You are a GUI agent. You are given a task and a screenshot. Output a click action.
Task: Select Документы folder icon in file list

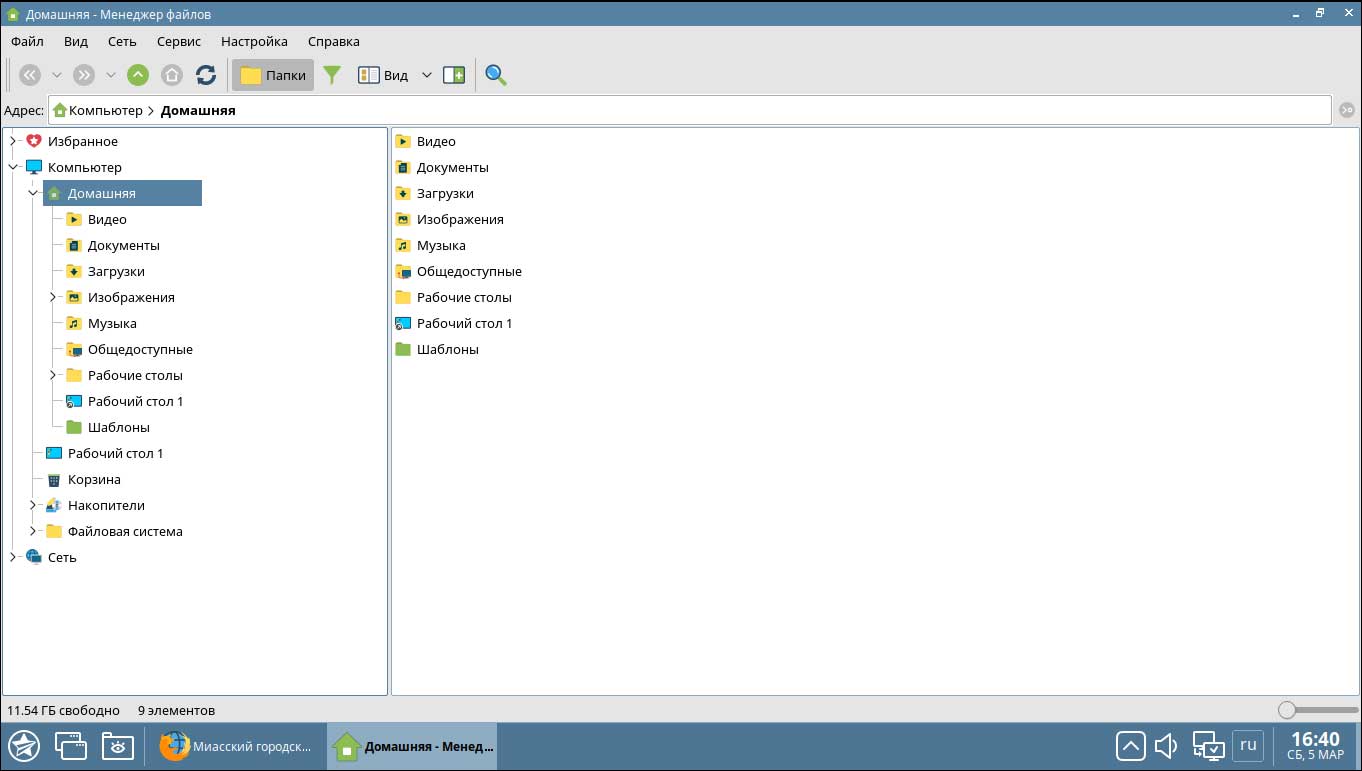click(x=403, y=167)
